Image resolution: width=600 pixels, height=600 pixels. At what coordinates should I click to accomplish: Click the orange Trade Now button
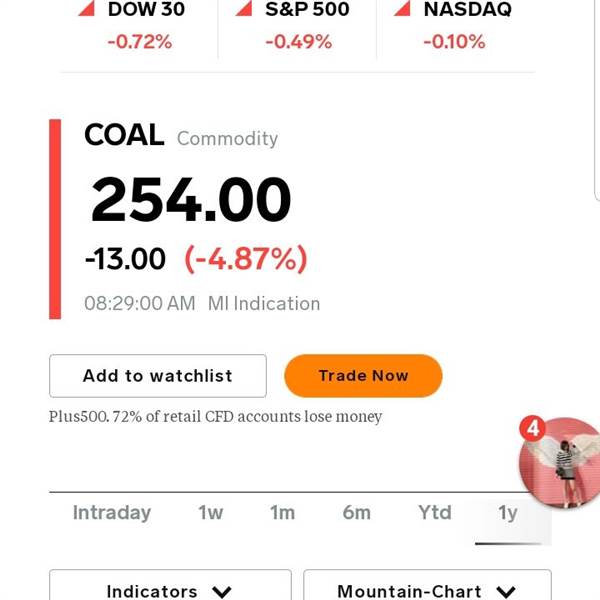(x=363, y=376)
